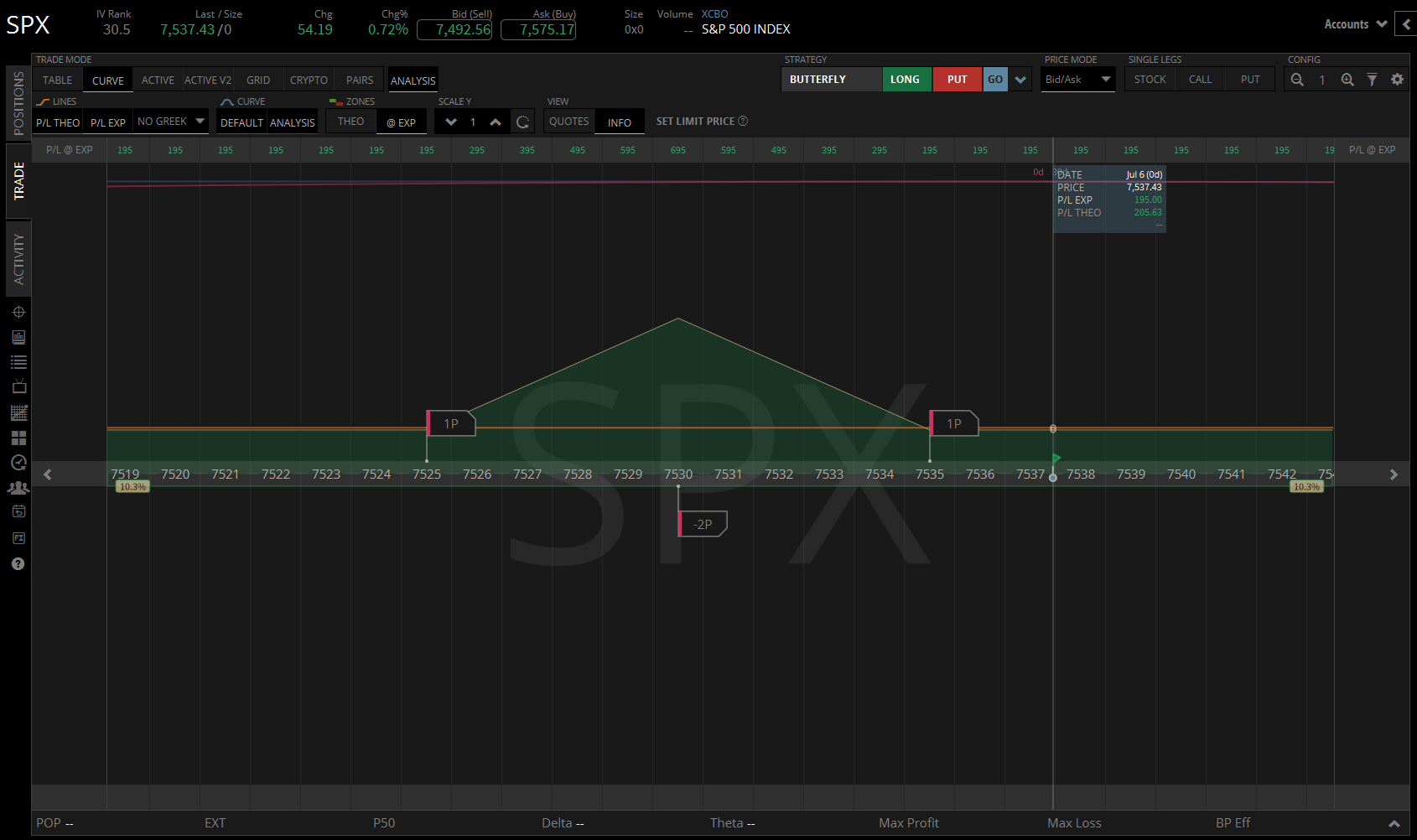Viewport: 1417px width, 840px height.
Task: Toggle the P/L THEO line
Action: pos(58,122)
